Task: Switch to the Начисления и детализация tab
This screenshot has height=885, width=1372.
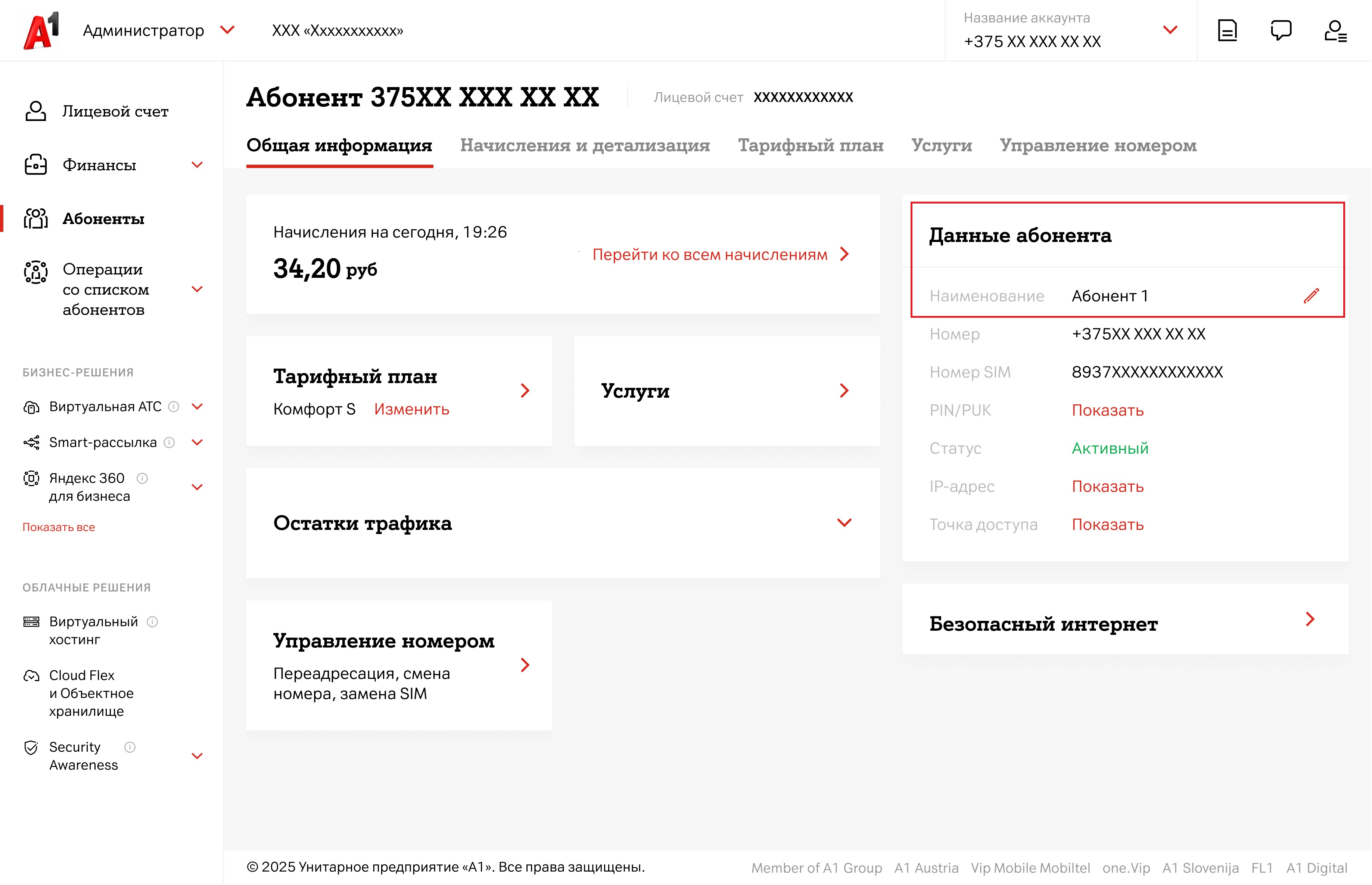Action: 585,145
